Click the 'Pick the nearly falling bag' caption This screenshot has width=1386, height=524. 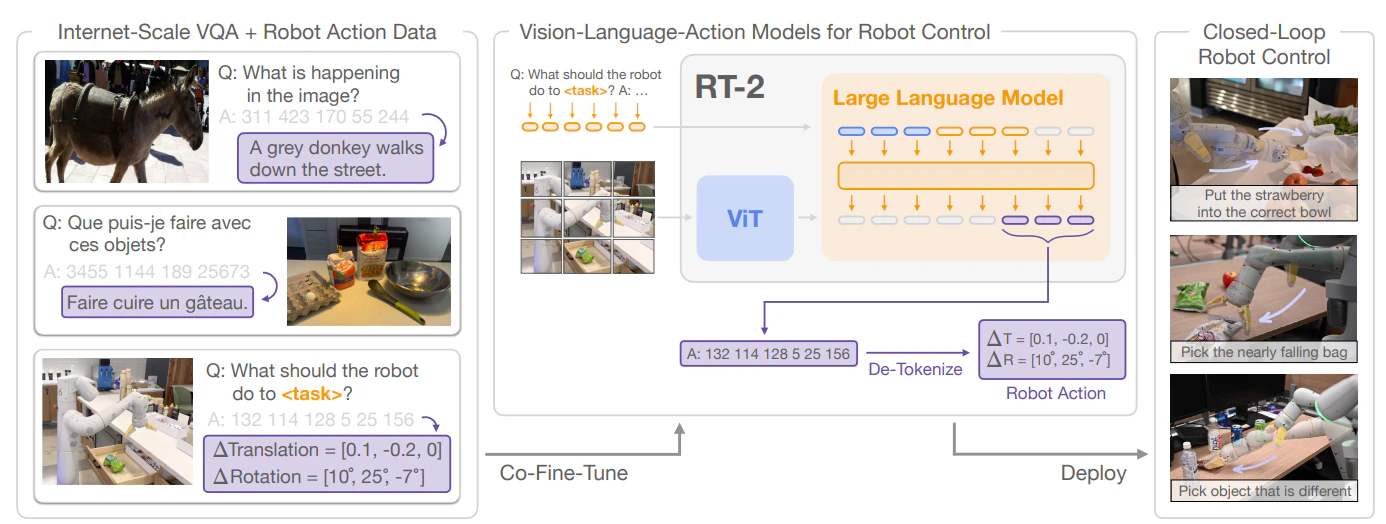click(1265, 351)
